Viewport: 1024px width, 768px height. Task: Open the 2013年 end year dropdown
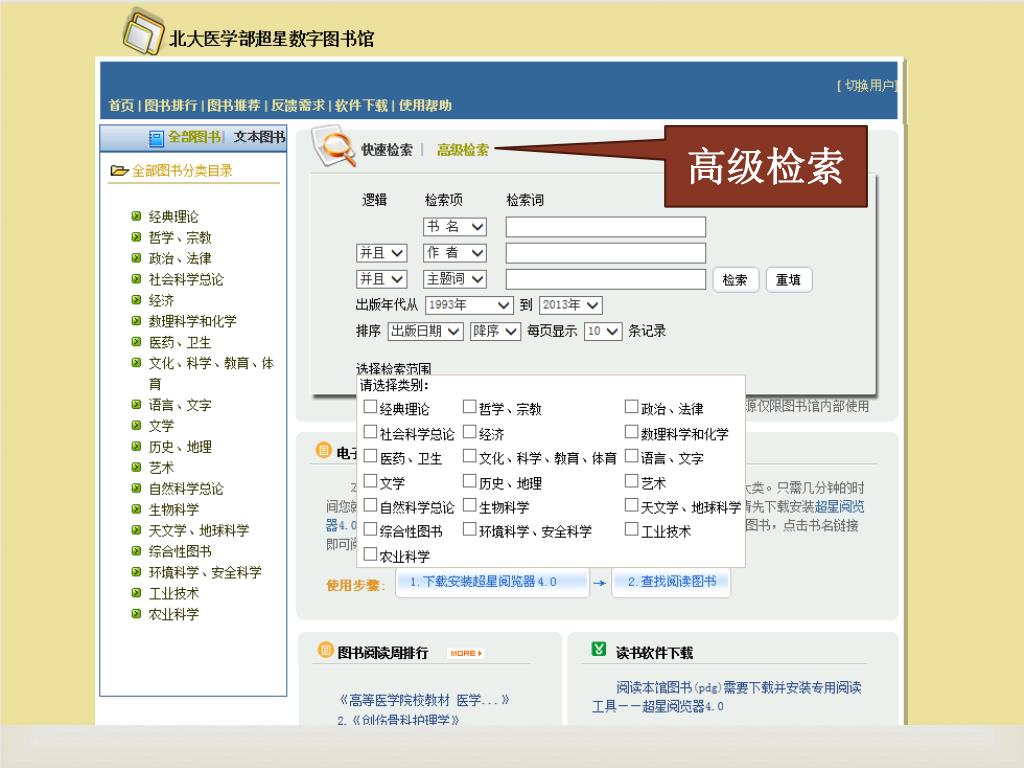[x=571, y=305]
